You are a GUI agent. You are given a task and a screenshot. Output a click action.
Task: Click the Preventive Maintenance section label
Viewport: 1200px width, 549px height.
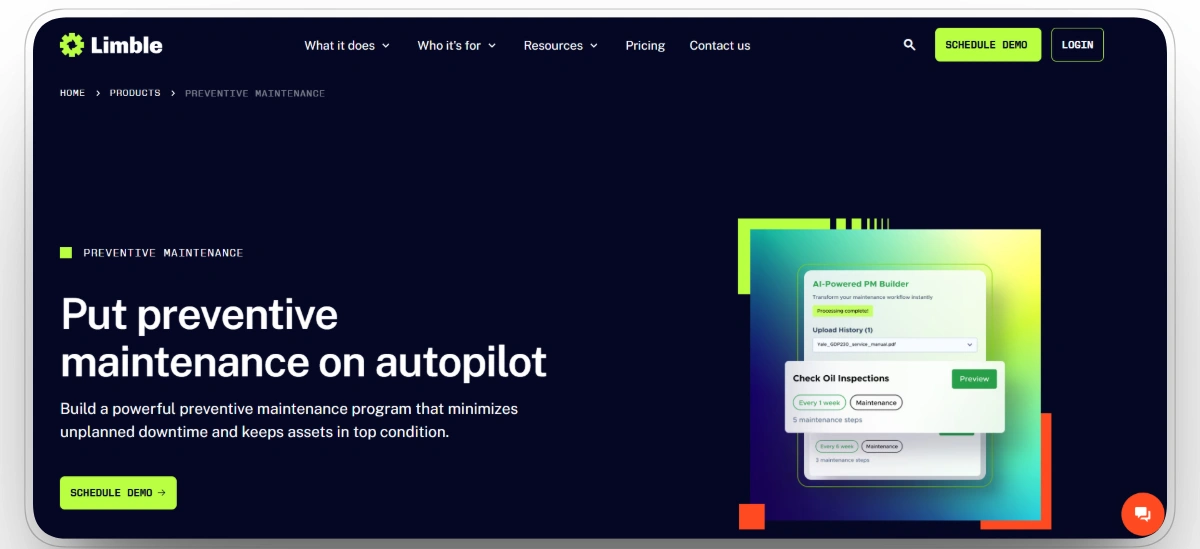pos(163,253)
